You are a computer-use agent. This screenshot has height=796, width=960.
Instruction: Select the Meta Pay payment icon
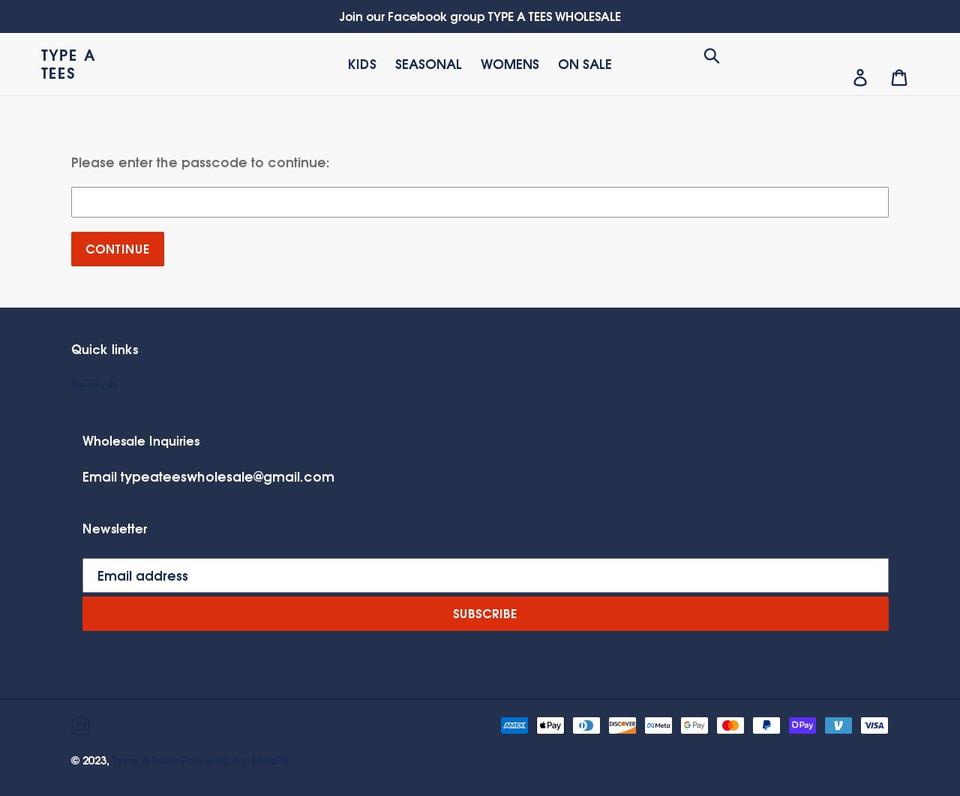[658, 726]
